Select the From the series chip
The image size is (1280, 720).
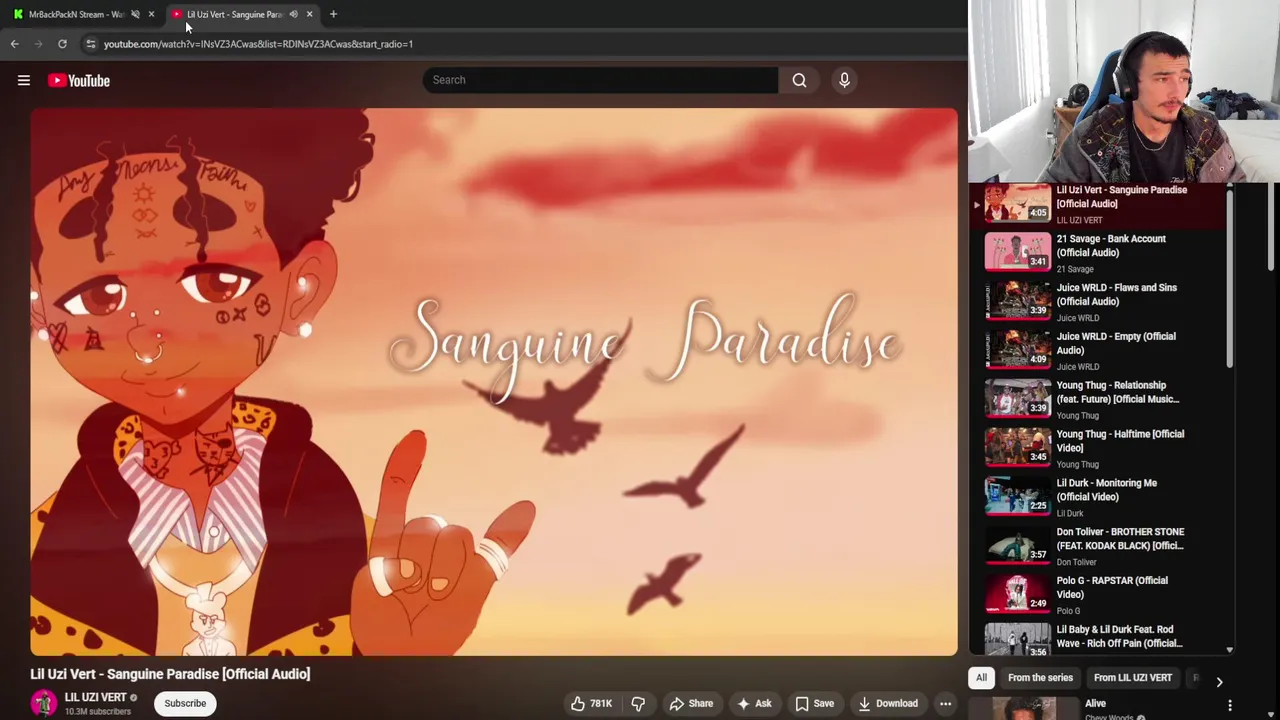[1040, 678]
